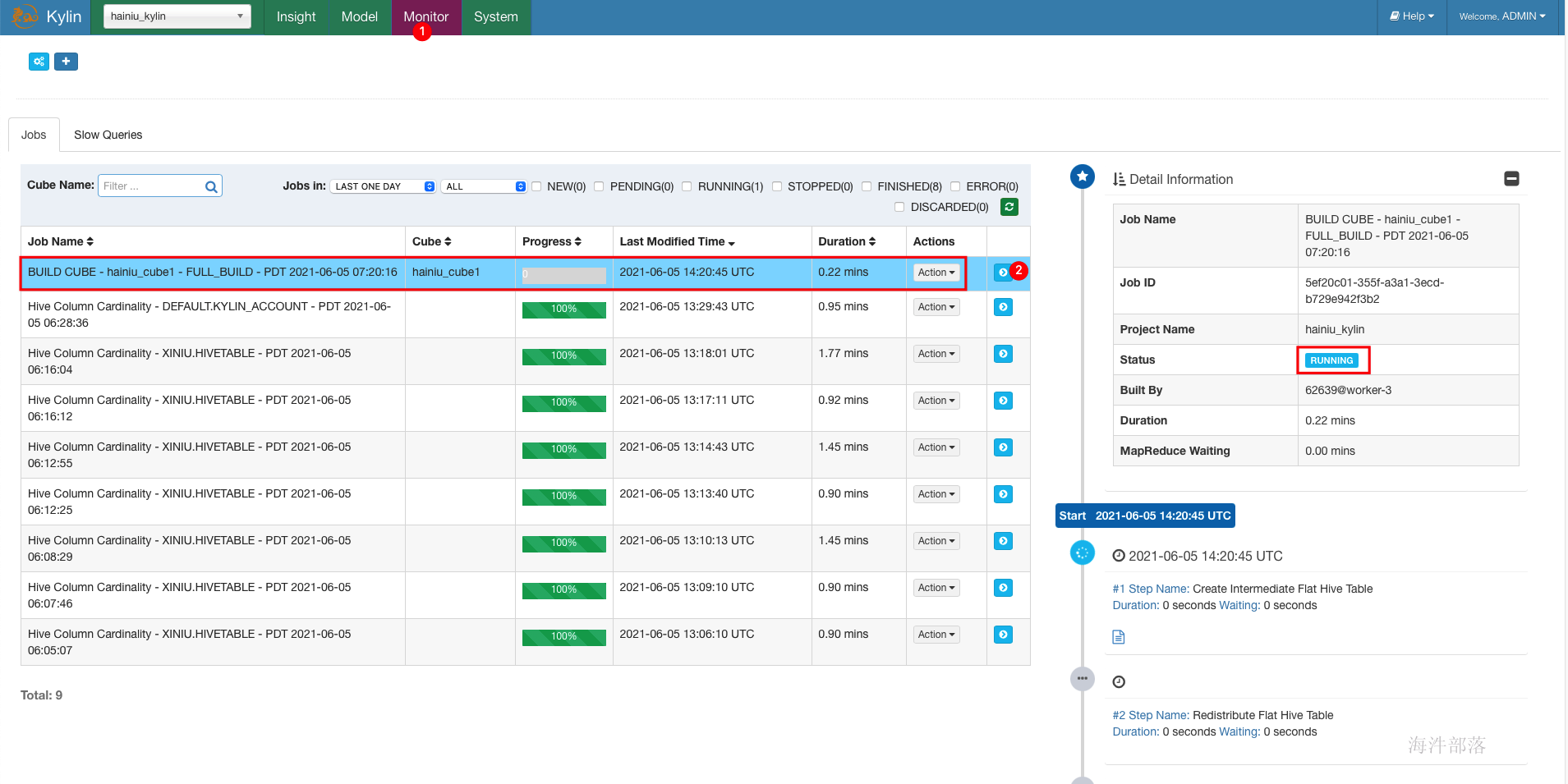Click the Kylin logo icon
This screenshot has height=784, width=1568.
point(25,16)
